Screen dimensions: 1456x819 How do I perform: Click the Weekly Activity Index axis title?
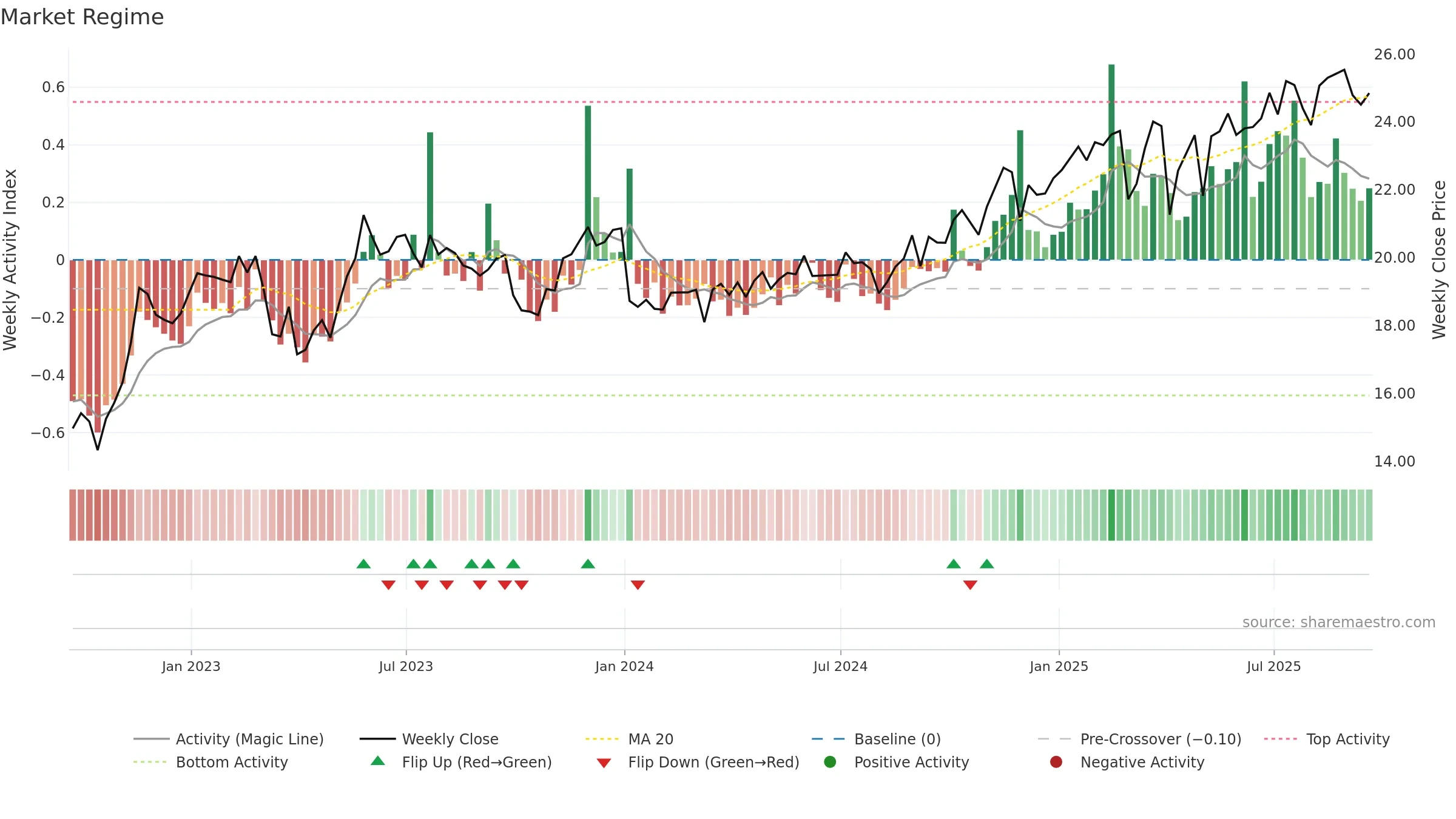coord(10,260)
